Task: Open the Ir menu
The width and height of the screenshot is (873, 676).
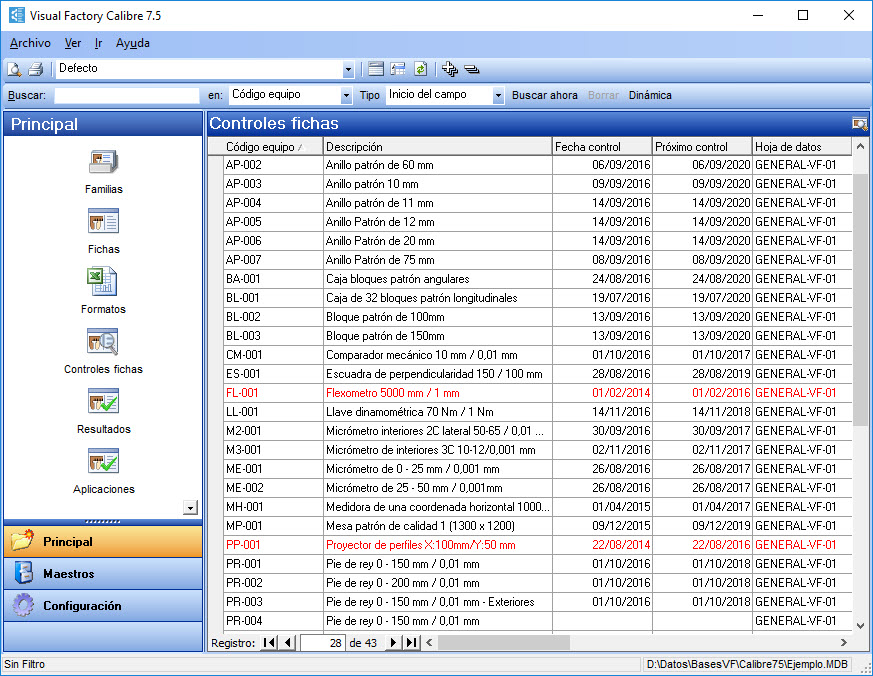Action: tap(98, 43)
